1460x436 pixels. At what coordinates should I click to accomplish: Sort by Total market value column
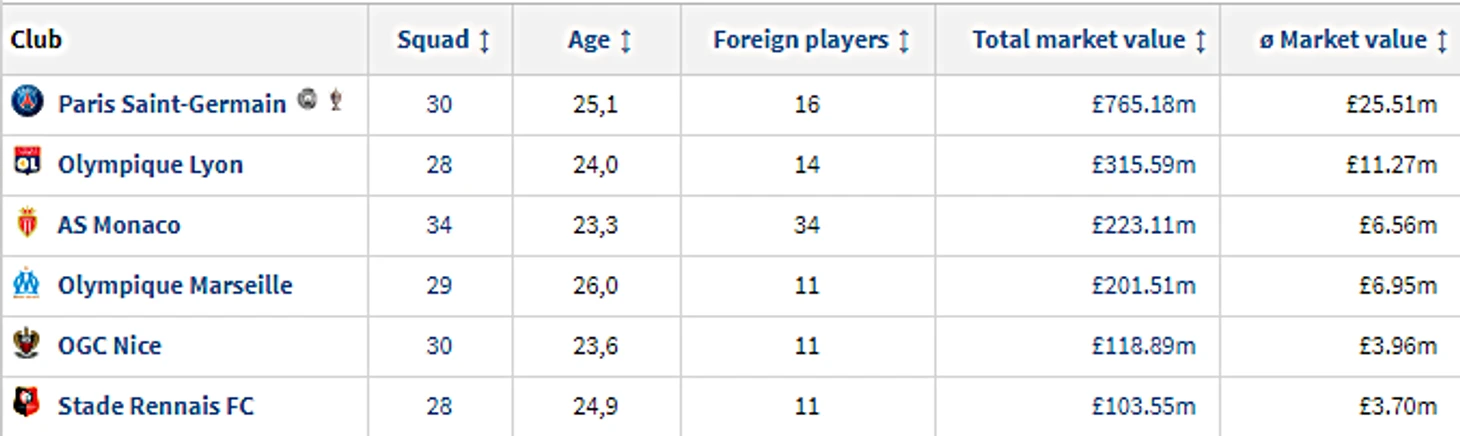1089,40
